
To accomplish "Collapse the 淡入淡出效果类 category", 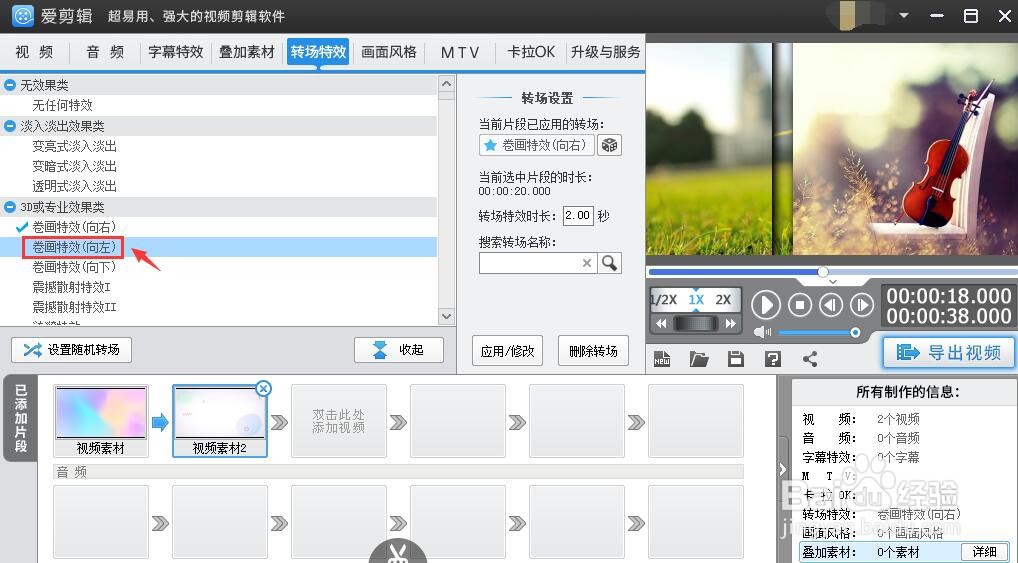I will coord(10,126).
